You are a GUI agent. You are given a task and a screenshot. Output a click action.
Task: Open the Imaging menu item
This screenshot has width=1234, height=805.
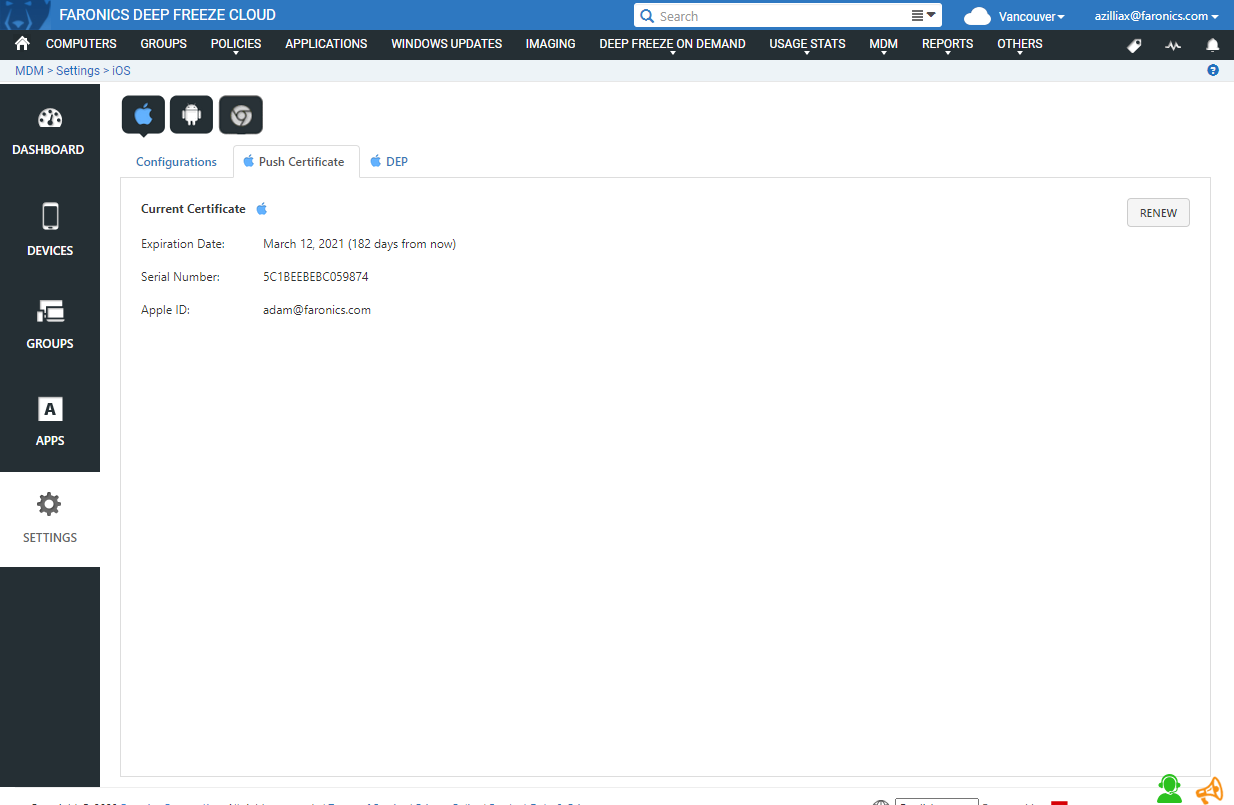coord(550,44)
